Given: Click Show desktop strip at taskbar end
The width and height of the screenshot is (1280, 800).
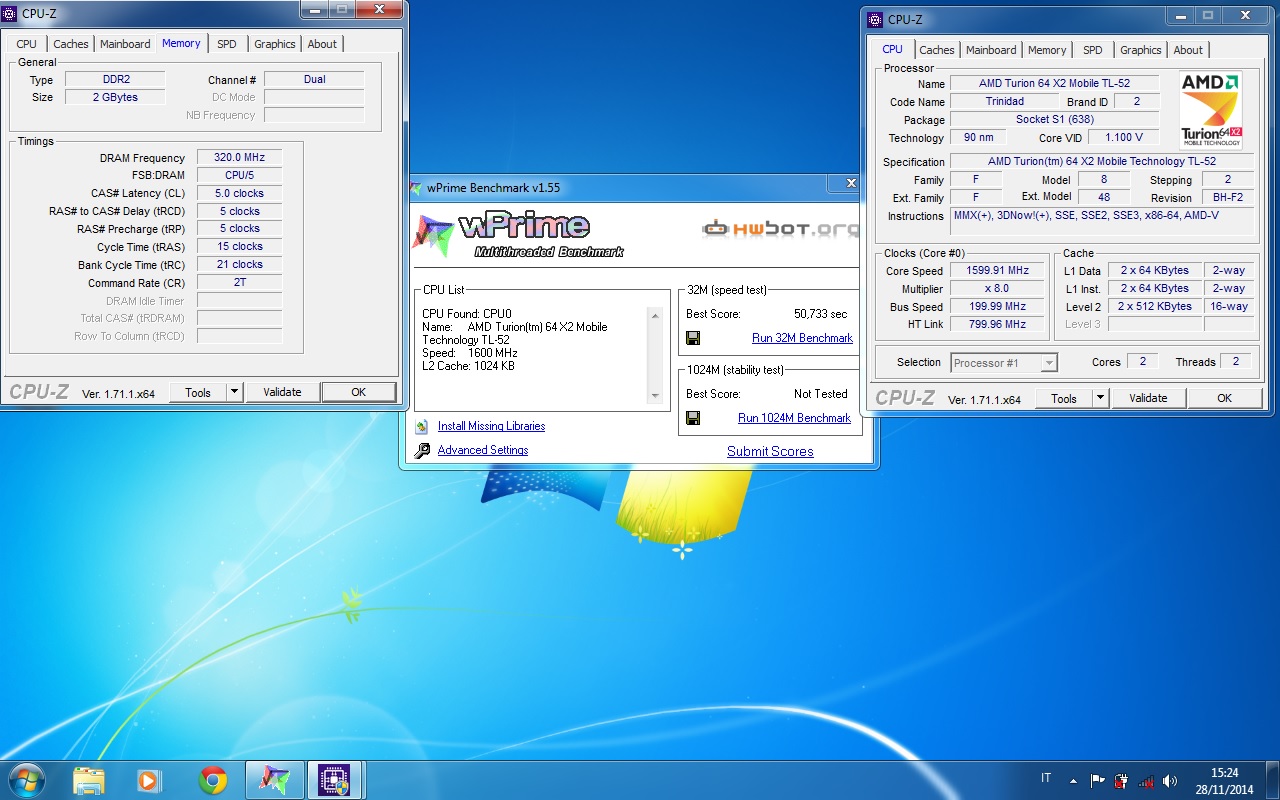Looking at the screenshot, I should 1273,780.
